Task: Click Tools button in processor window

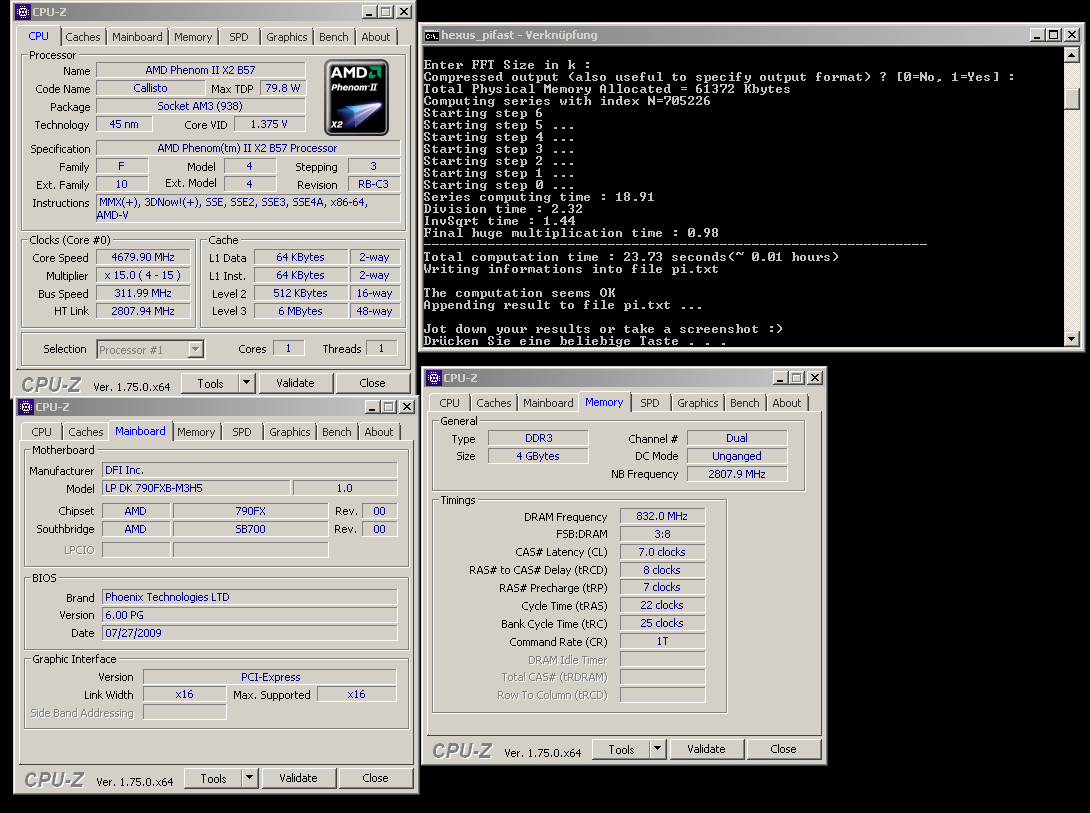Action: 210,383
